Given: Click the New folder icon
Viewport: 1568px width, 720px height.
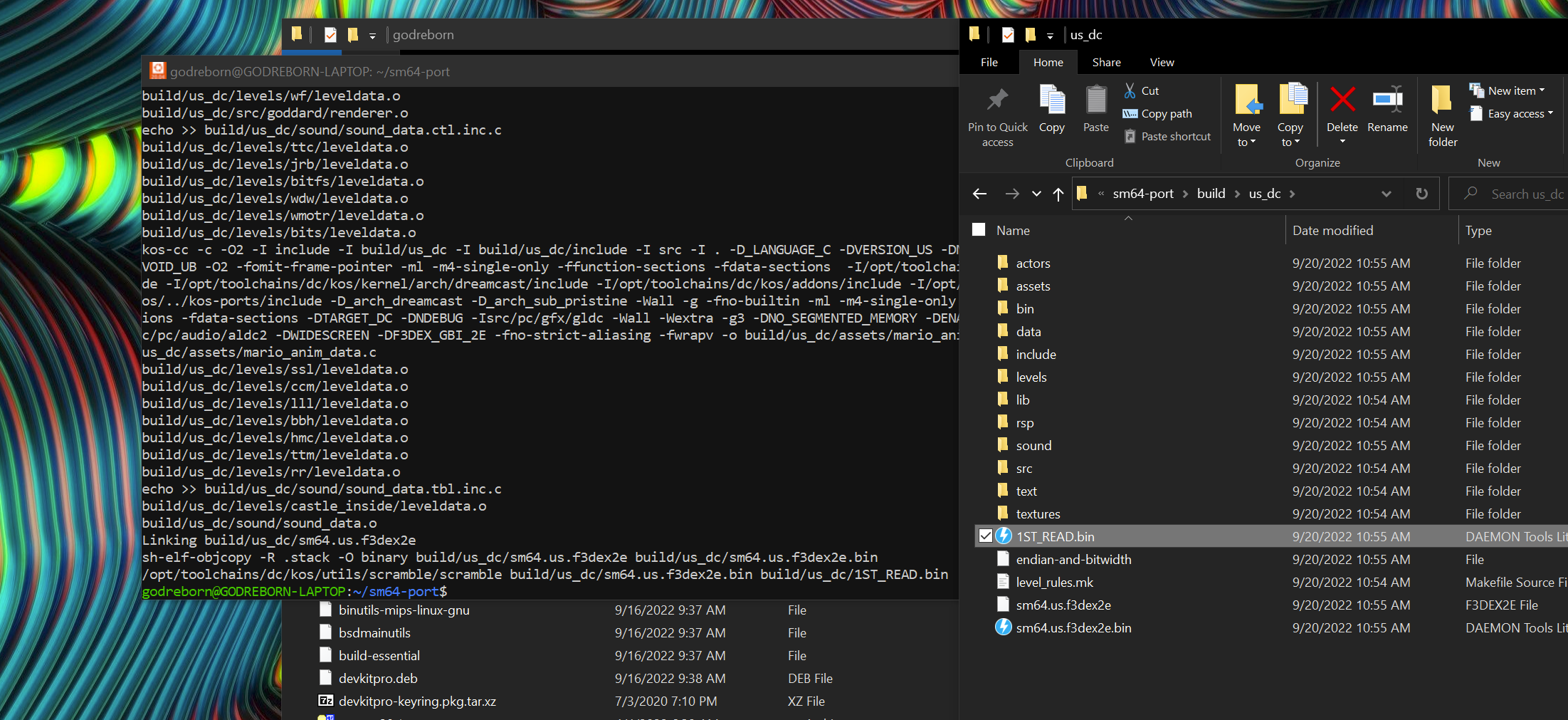Looking at the screenshot, I should pyautogui.click(x=1442, y=100).
